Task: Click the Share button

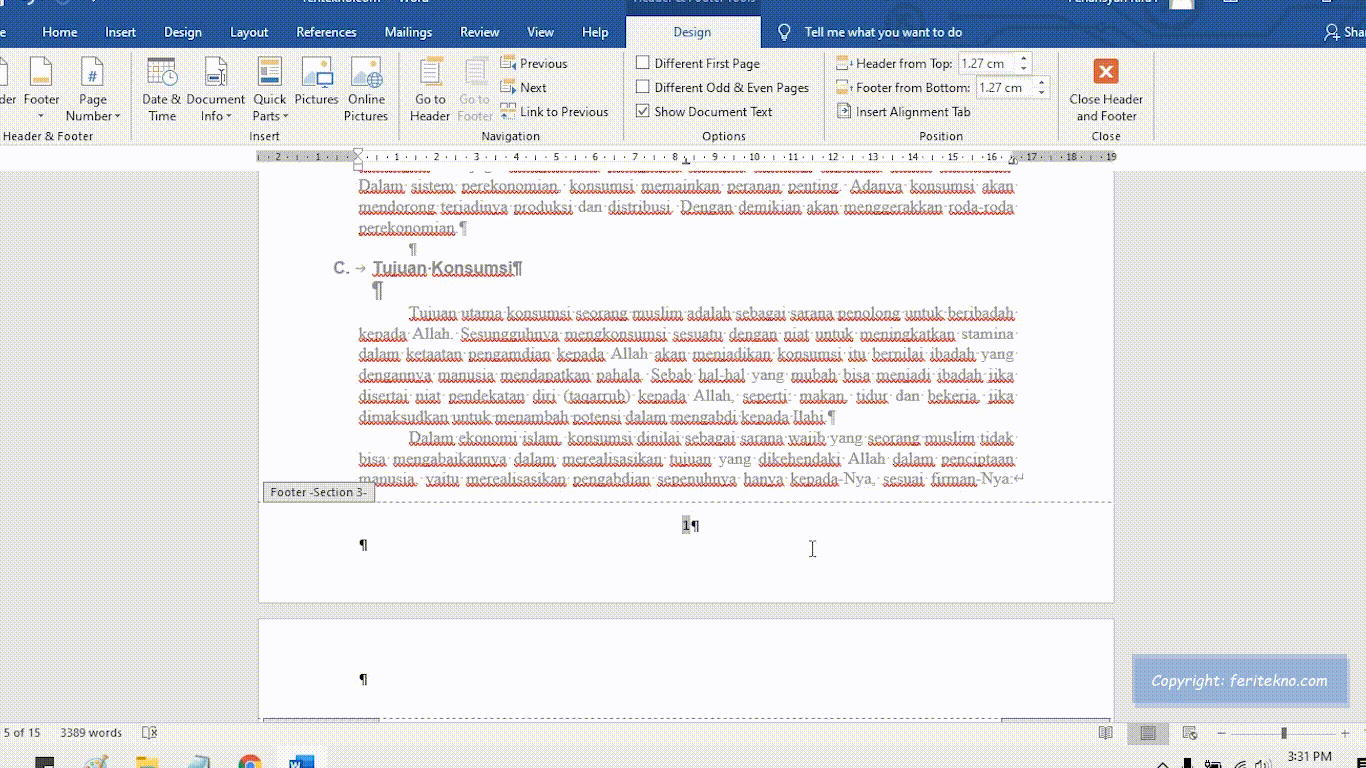Action: [1345, 32]
